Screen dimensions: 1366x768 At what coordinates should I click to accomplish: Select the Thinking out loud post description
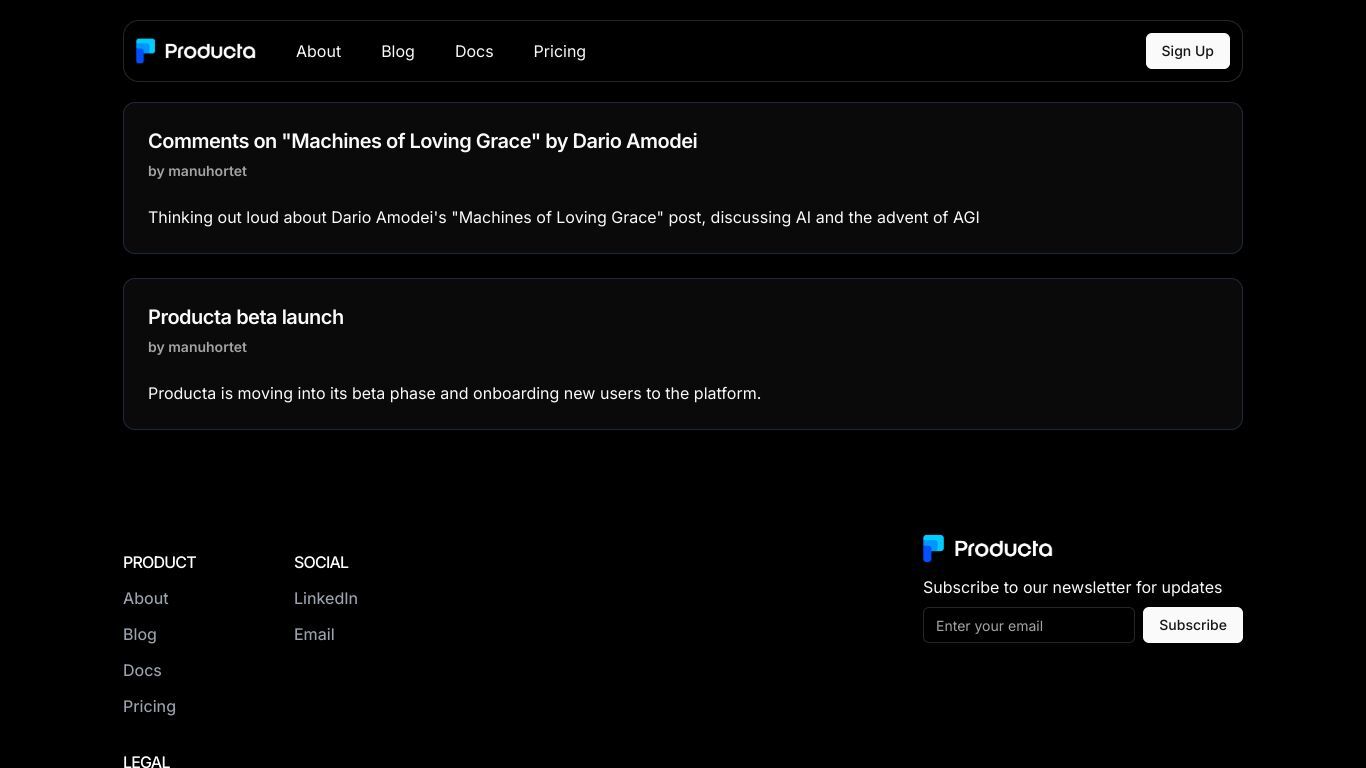(563, 217)
